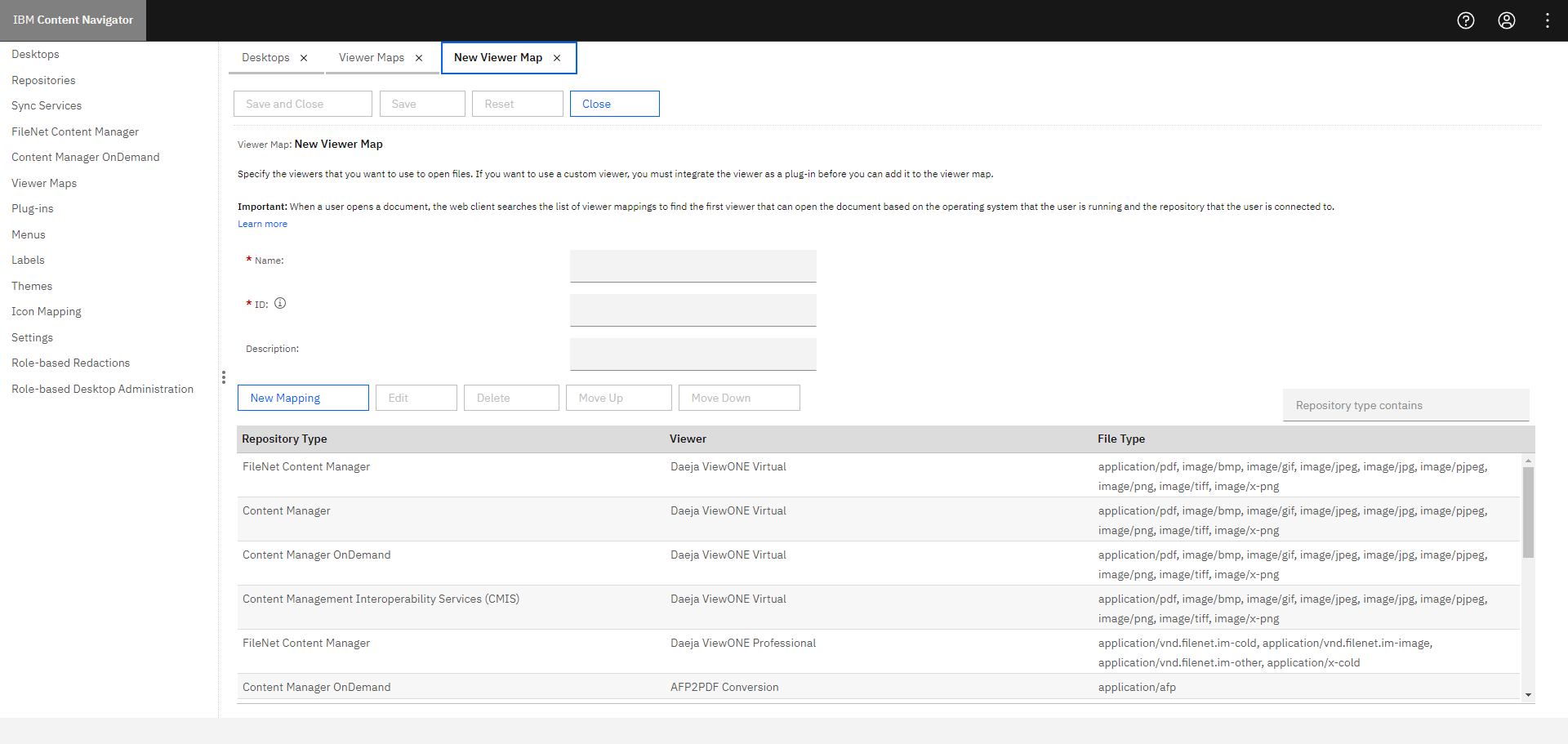Click the info icon beside the ID field
This screenshot has width=1568, height=744.
[280, 303]
